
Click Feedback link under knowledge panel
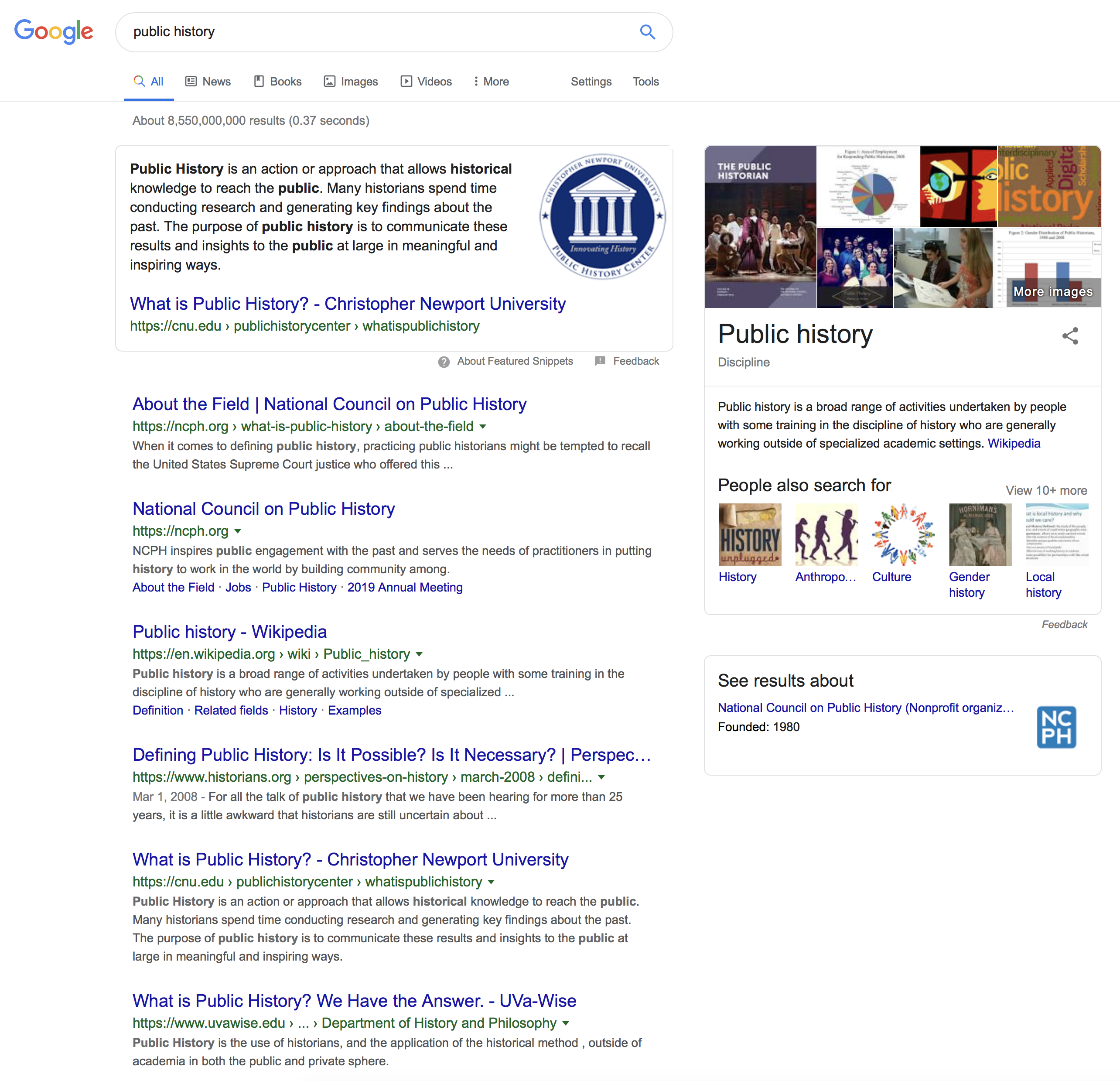[x=1064, y=624]
